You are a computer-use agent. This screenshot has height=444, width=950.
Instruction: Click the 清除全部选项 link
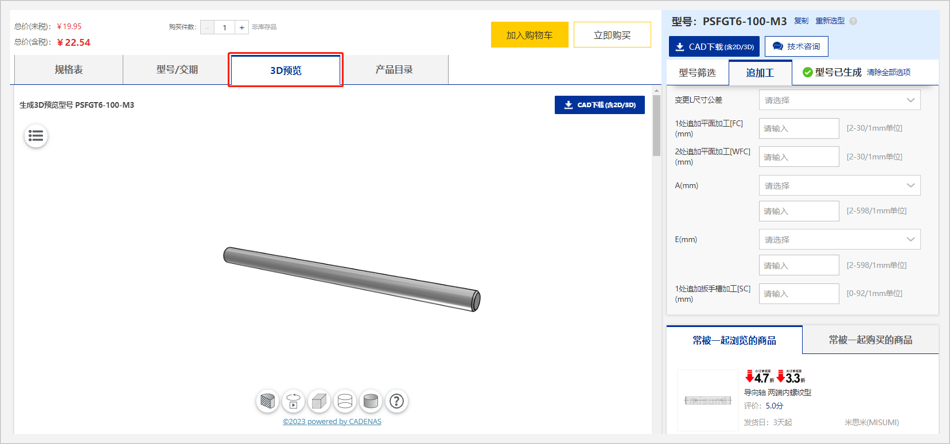888,73
